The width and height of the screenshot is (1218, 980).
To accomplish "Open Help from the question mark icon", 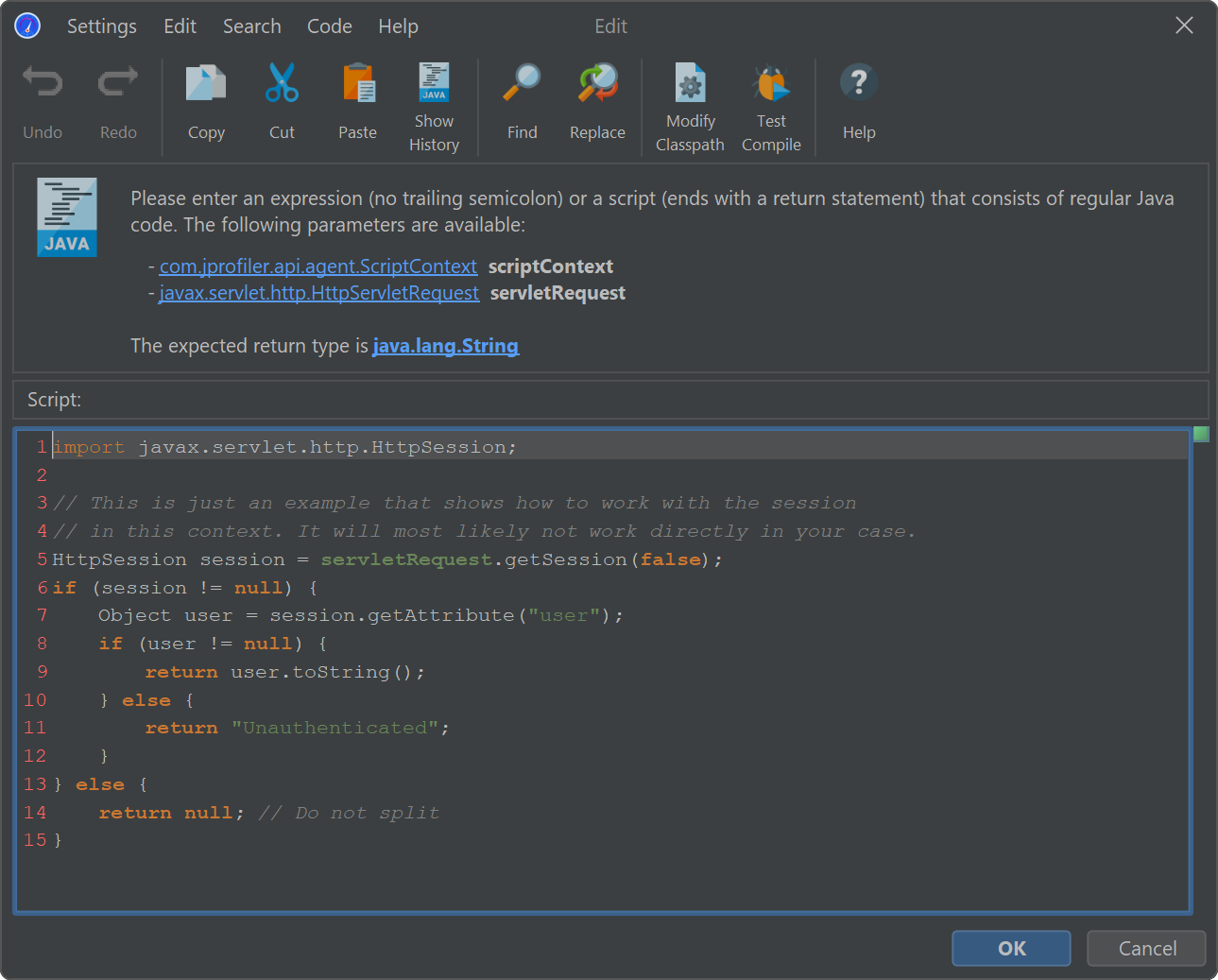I will click(859, 83).
